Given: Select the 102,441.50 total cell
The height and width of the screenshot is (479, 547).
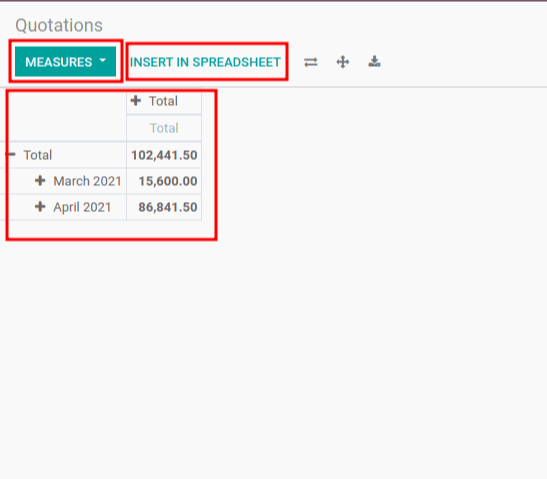Looking at the screenshot, I should coord(164,155).
